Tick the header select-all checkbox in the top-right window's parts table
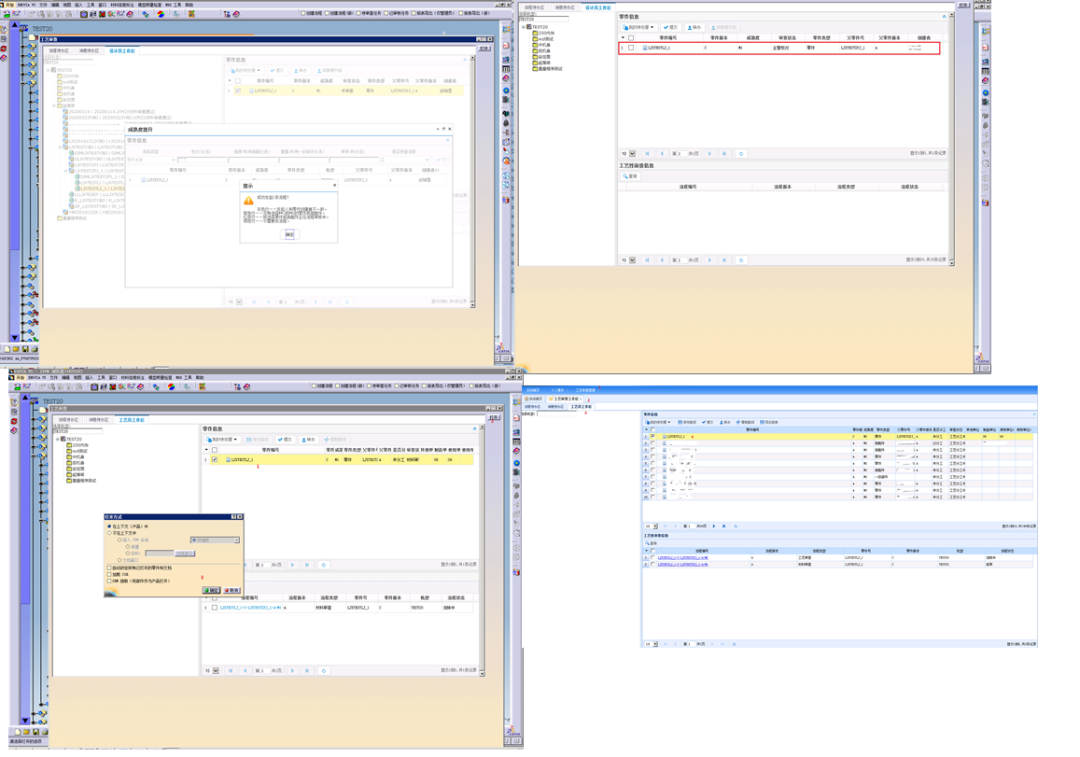The height and width of the screenshot is (757, 1080). point(631,38)
